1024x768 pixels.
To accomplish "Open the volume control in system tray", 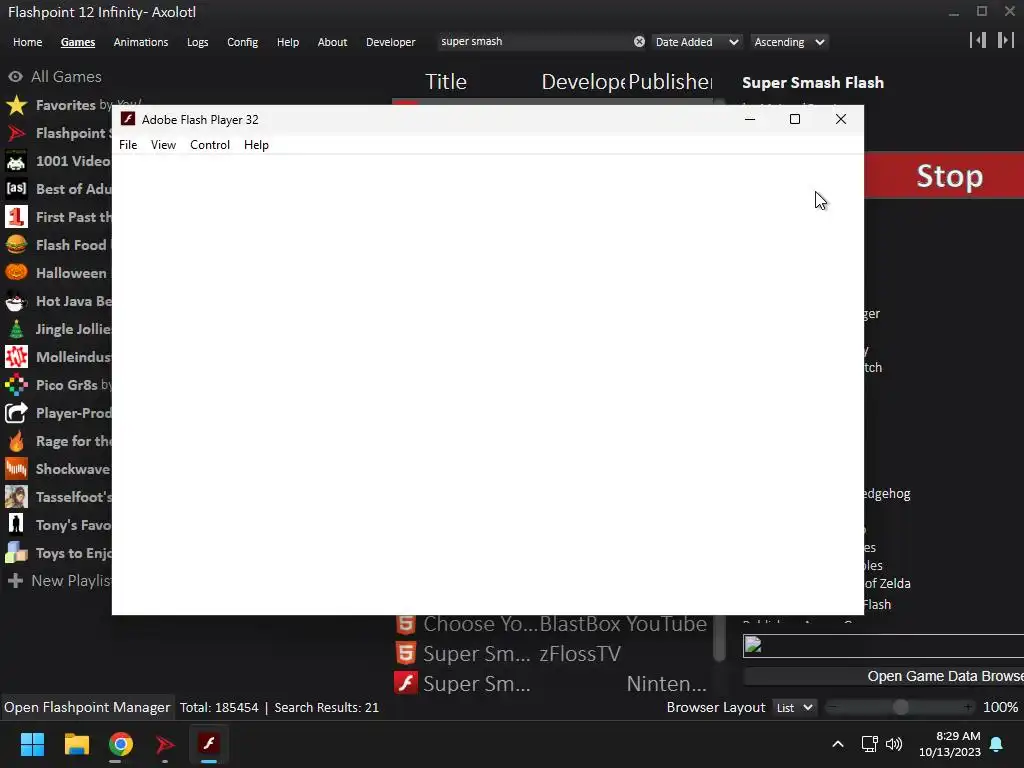I will (x=894, y=744).
